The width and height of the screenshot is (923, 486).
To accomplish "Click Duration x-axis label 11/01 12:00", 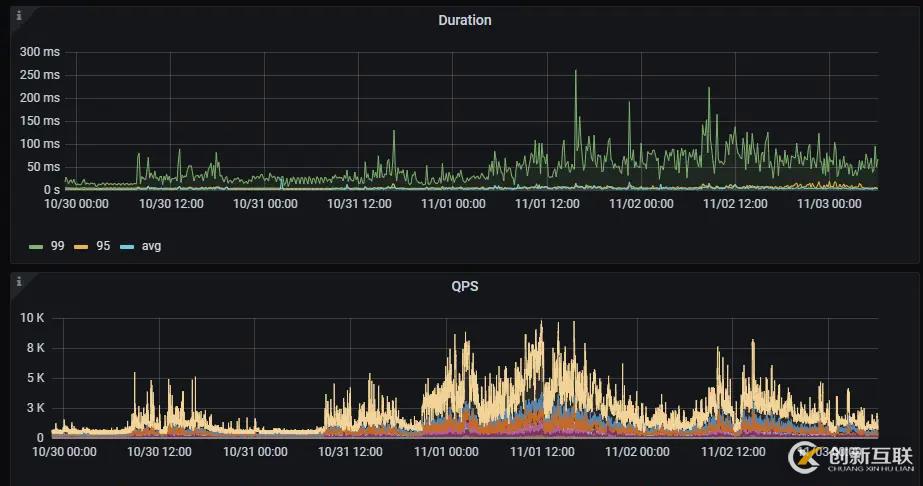I will (x=547, y=204).
